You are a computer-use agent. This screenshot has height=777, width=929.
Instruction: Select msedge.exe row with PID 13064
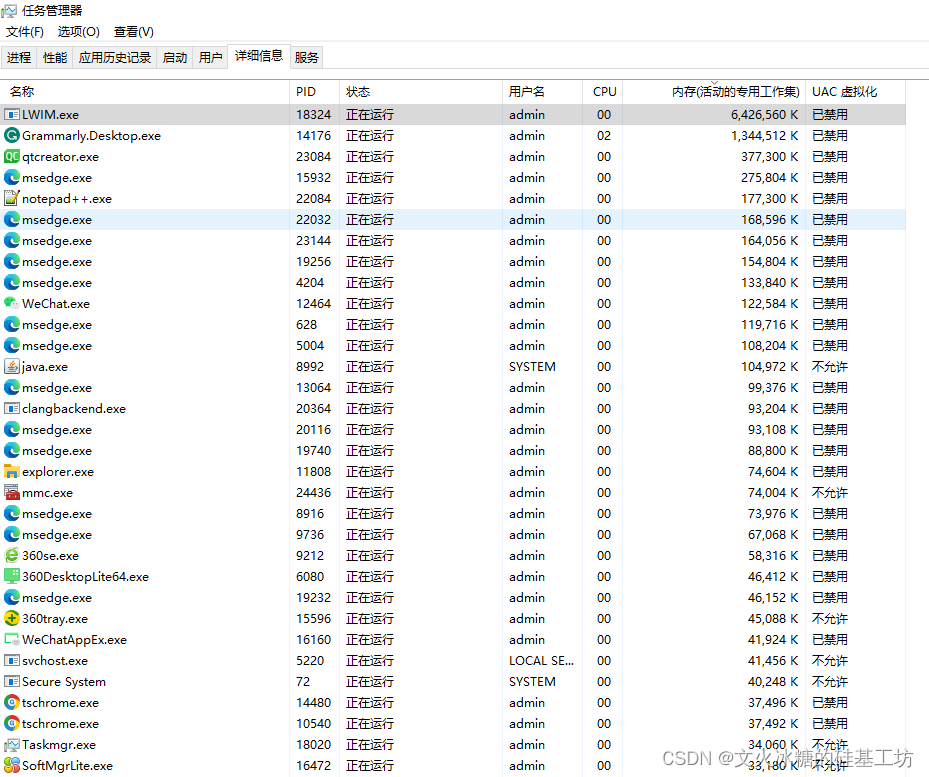pyautogui.click(x=453, y=388)
